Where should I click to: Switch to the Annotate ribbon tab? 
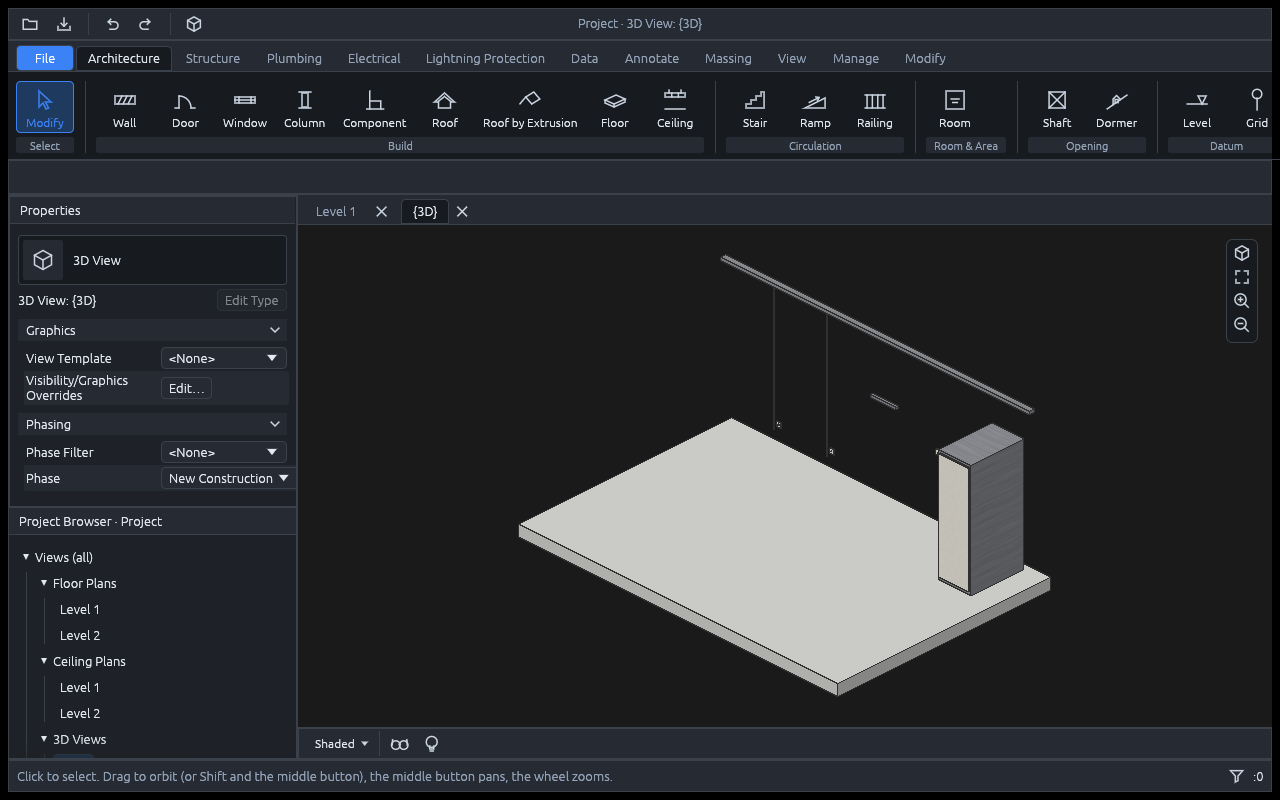point(652,58)
